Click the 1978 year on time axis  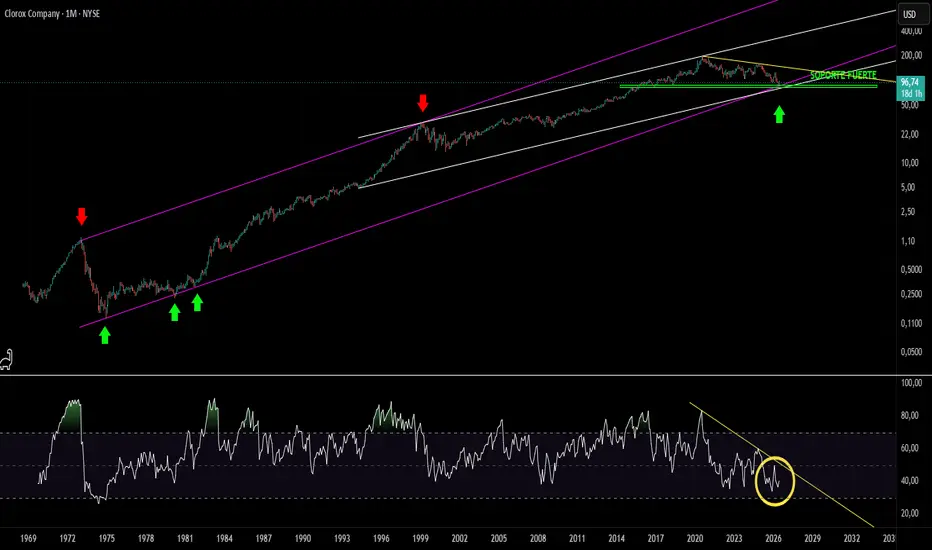point(146,539)
